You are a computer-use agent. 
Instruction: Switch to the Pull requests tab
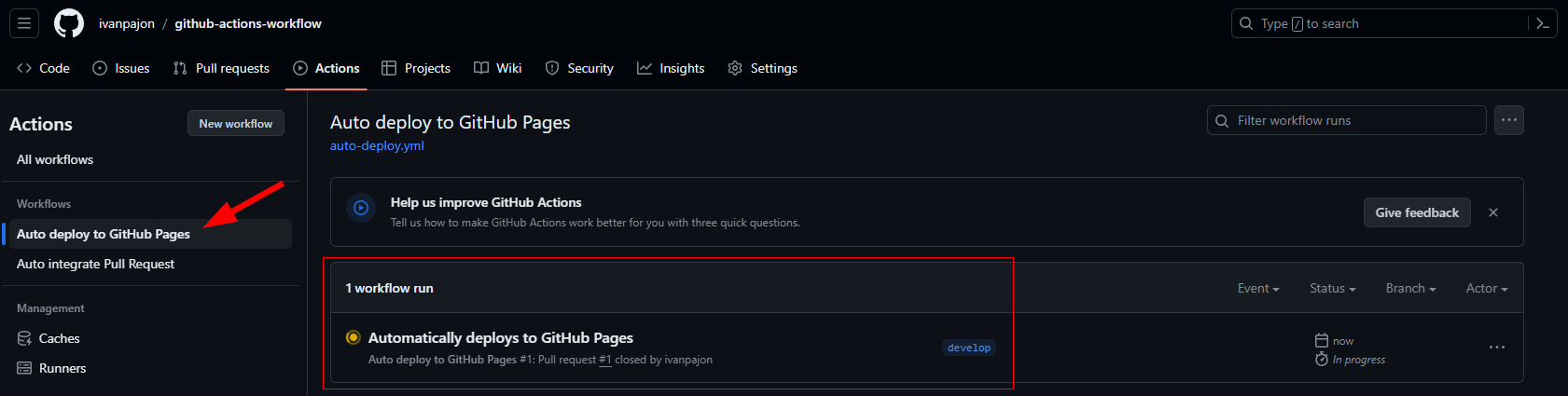coord(221,68)
